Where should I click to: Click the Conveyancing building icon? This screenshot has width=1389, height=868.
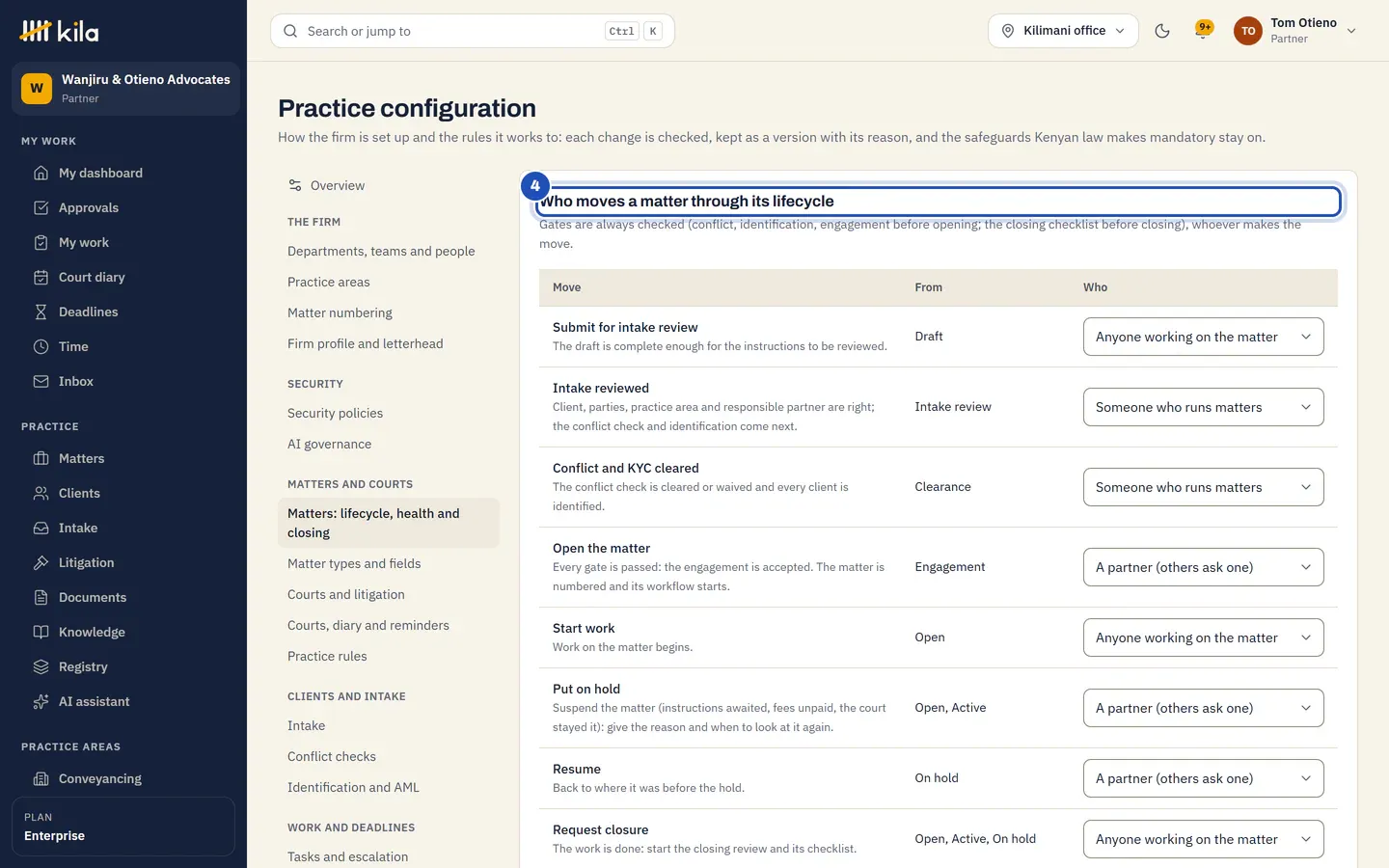click(41, 778)
